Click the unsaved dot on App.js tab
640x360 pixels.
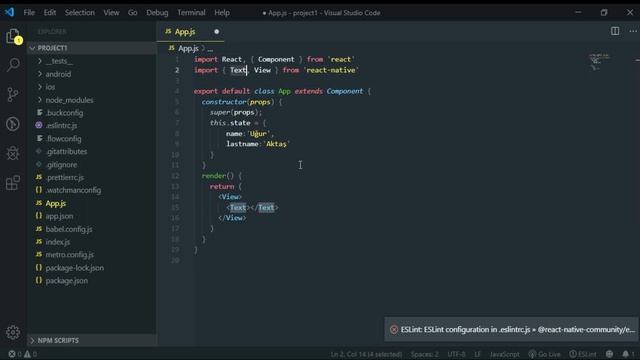[x=216, y=31]
